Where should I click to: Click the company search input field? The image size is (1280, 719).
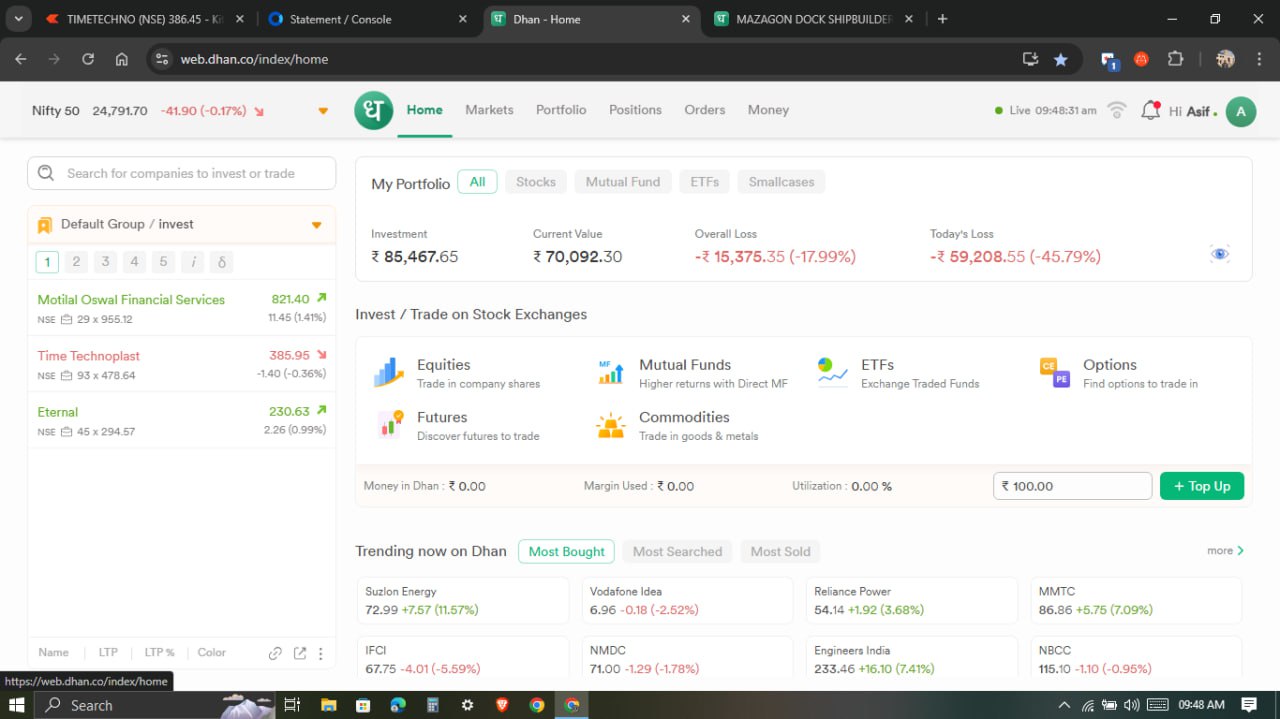pos(181,173)
